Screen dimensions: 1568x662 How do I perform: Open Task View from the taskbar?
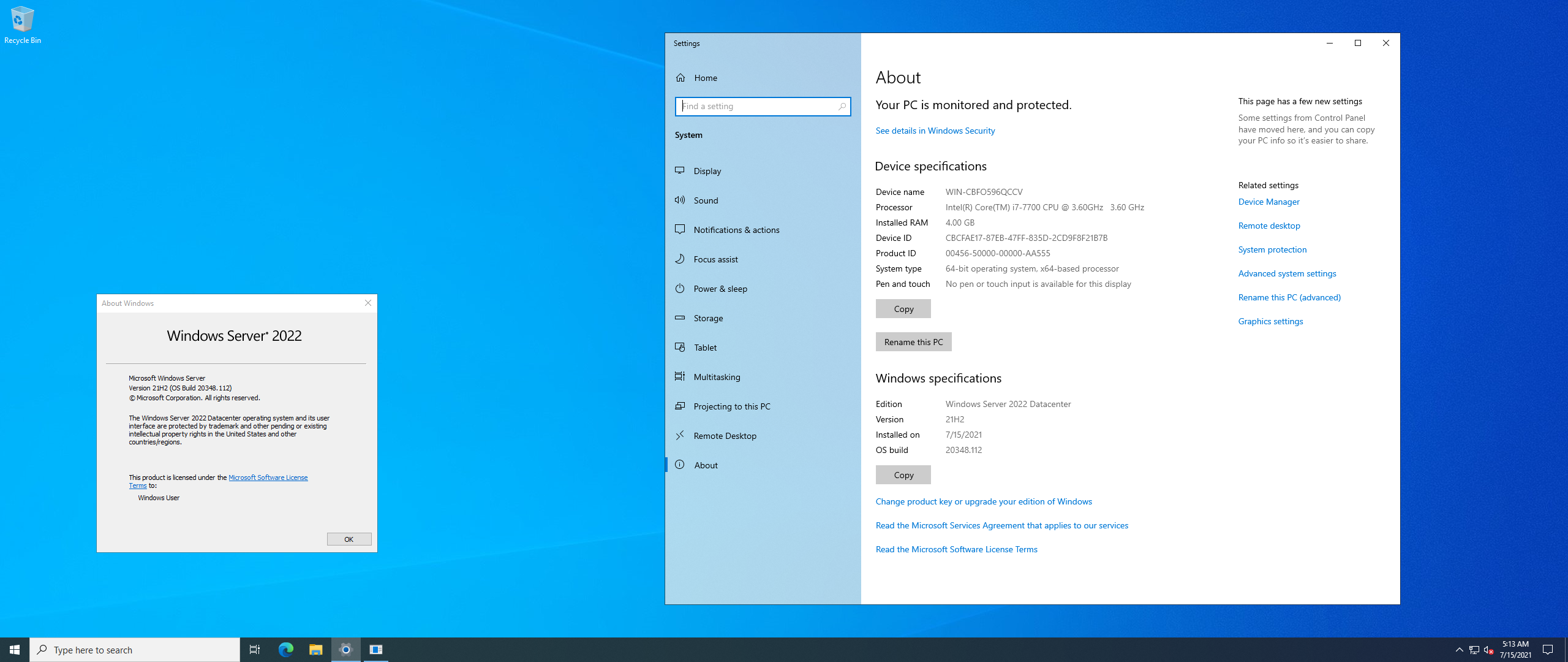tap(255, 650)
